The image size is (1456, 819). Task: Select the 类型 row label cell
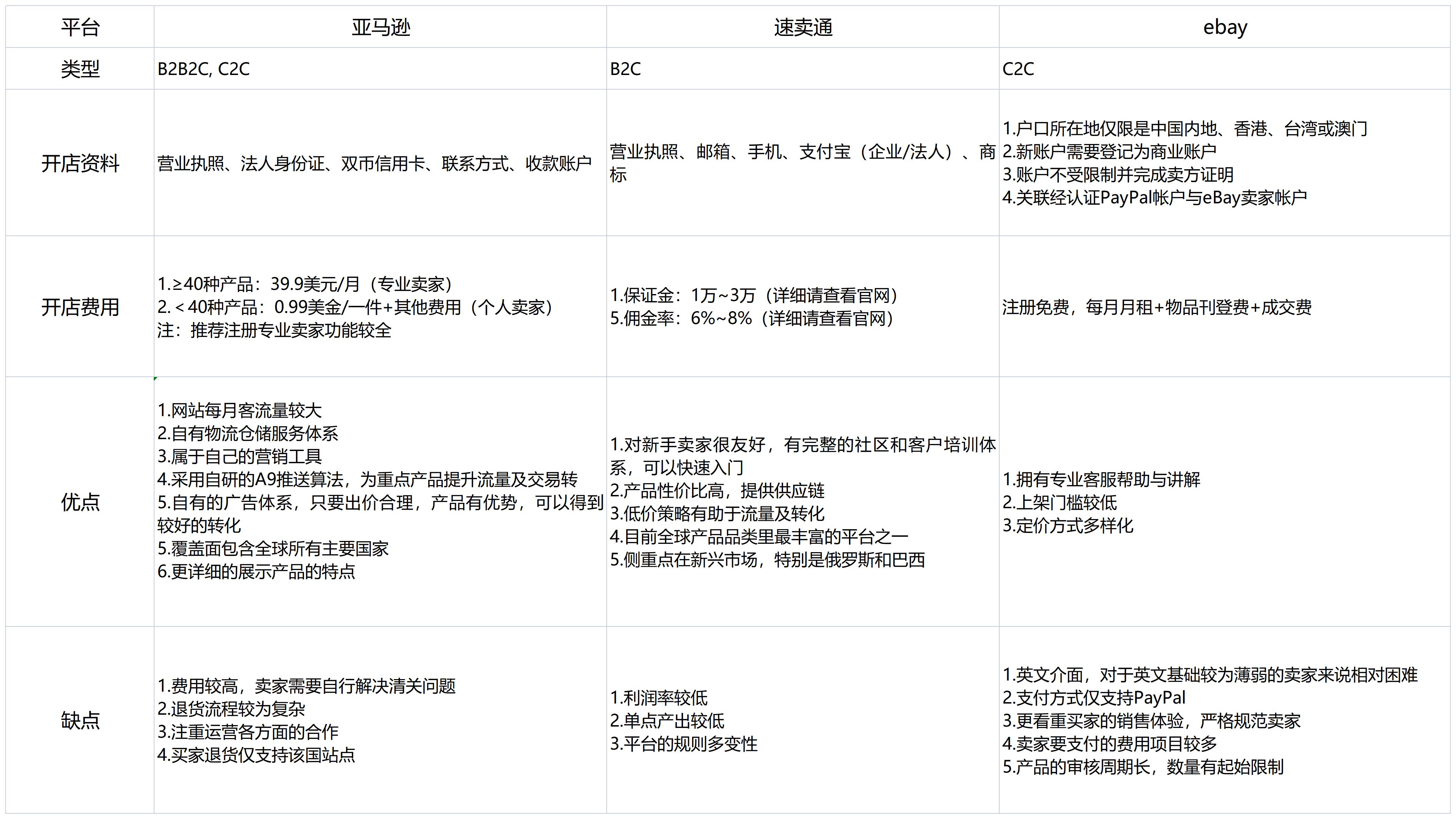(x=80, y=68)
